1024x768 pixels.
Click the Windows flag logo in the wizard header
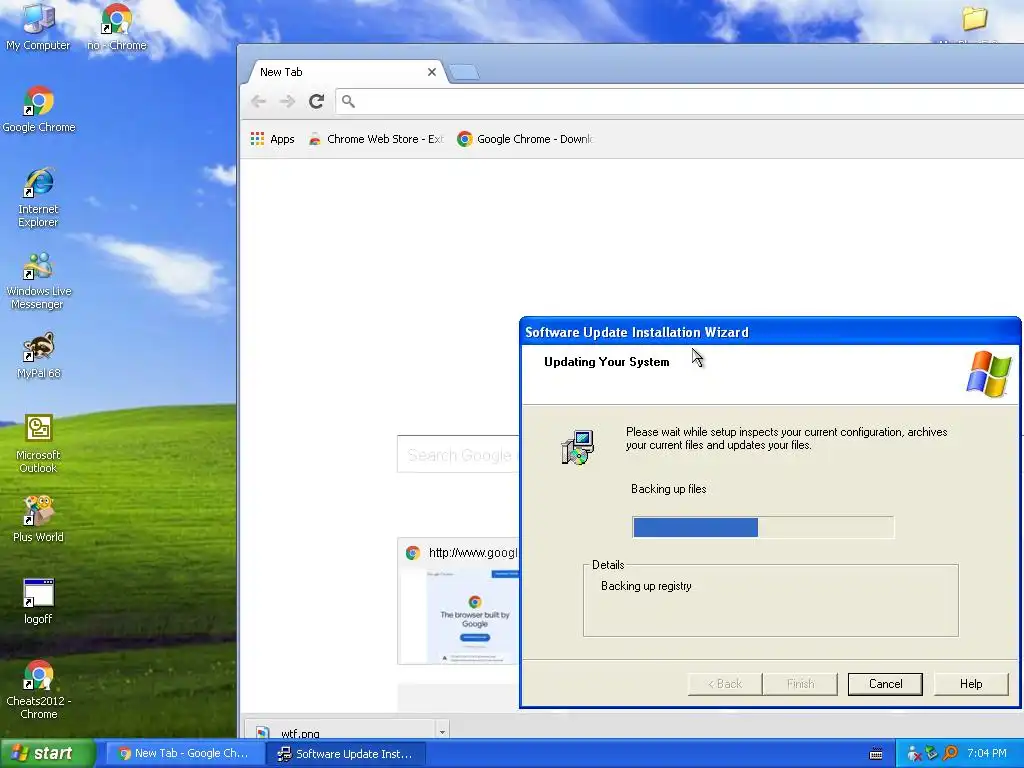(x=988, y=374)
